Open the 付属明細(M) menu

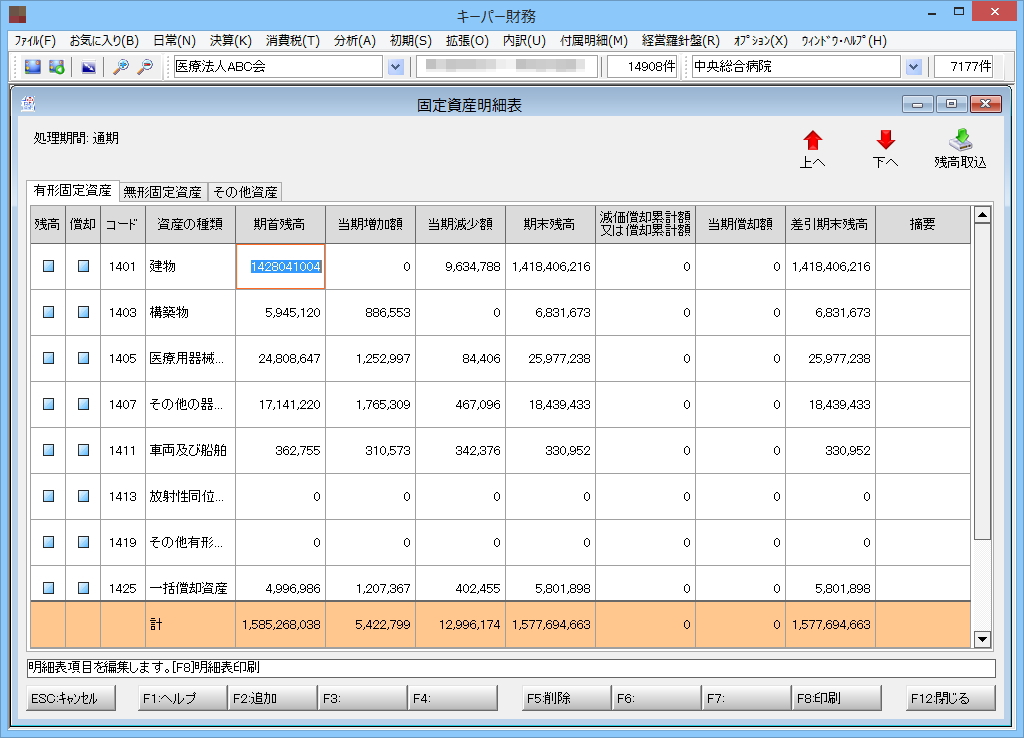click(594, 40)
